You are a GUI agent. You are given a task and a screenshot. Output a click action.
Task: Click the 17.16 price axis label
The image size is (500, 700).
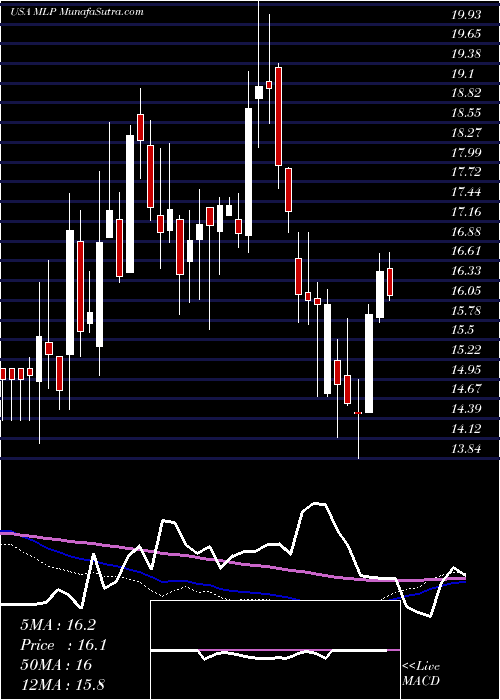pos(466,212)
